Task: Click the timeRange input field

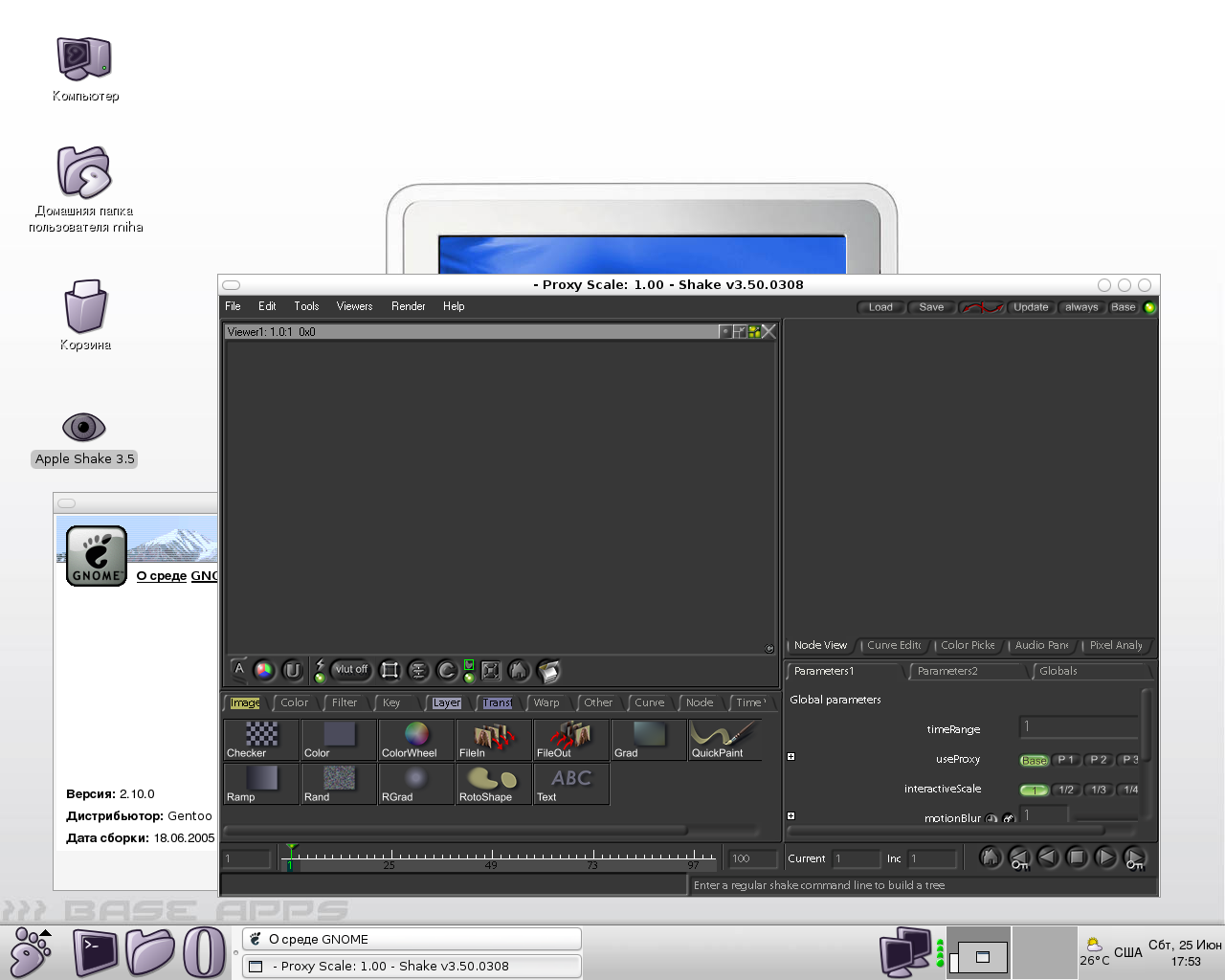Action: (x=1079, y=726)
